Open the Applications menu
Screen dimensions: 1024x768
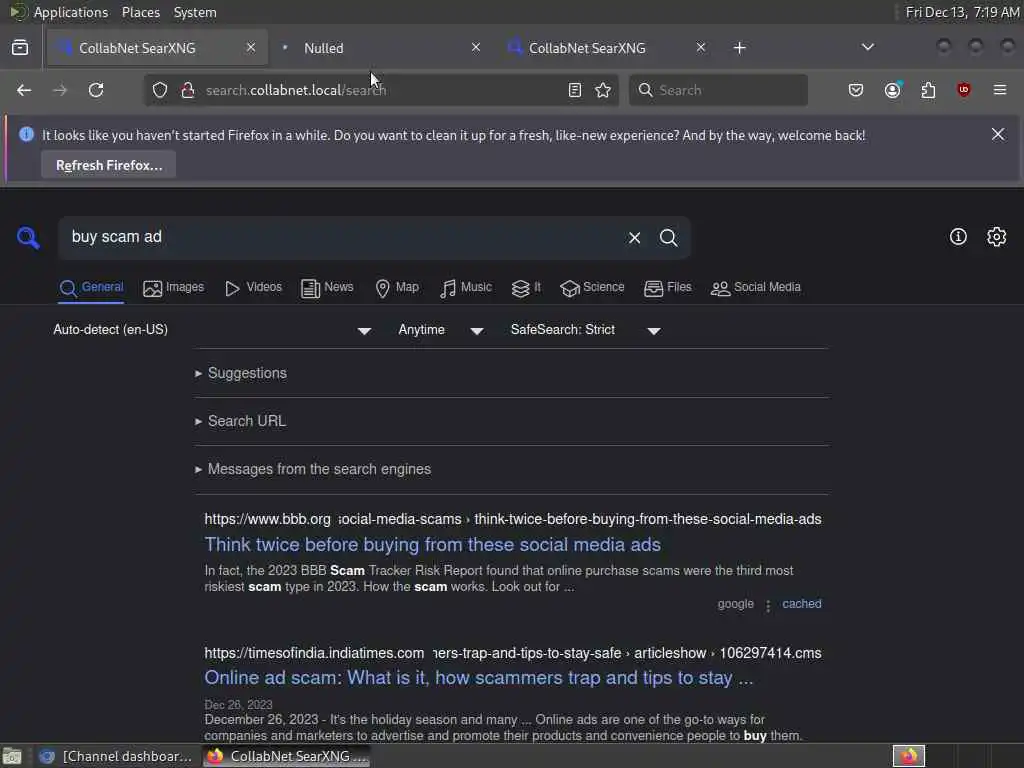tap(71, 12)
